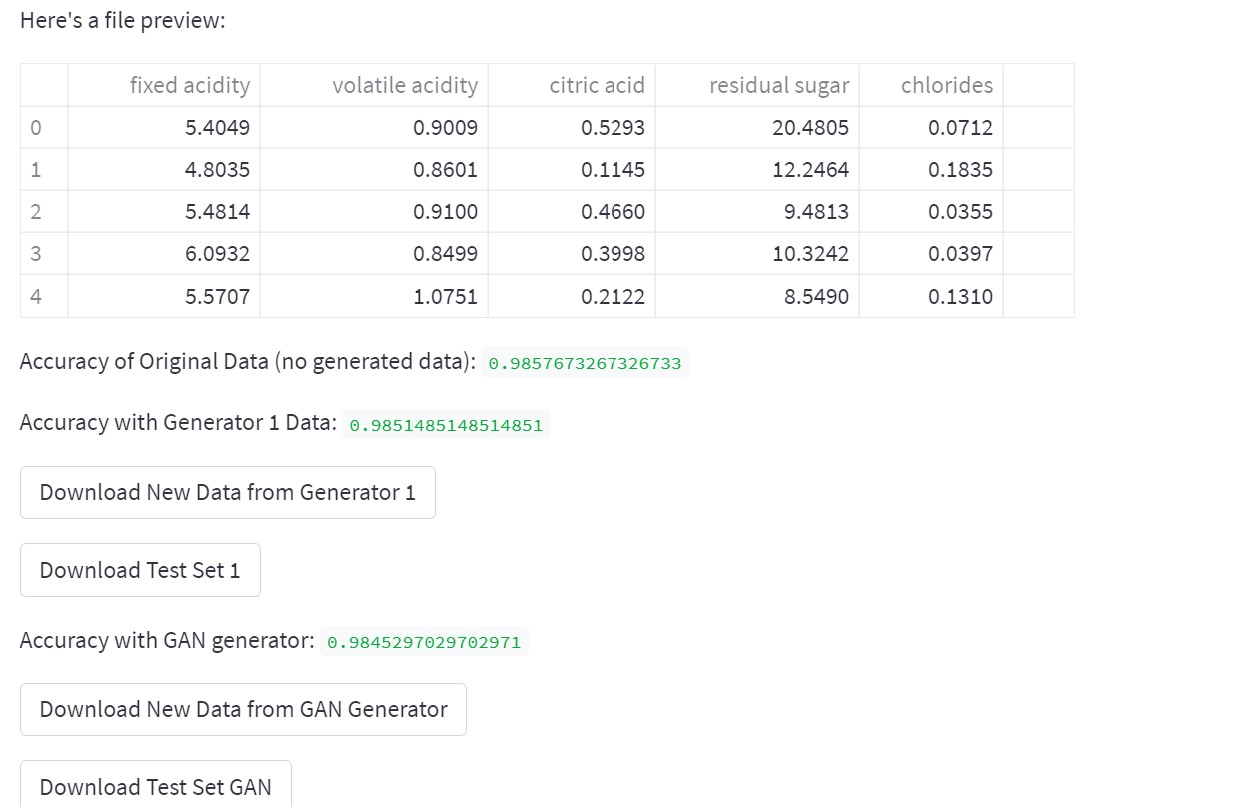Select residual sugar cell 20.4805
This screenshot has width=1233, height=807.
(x=810, y=128)
